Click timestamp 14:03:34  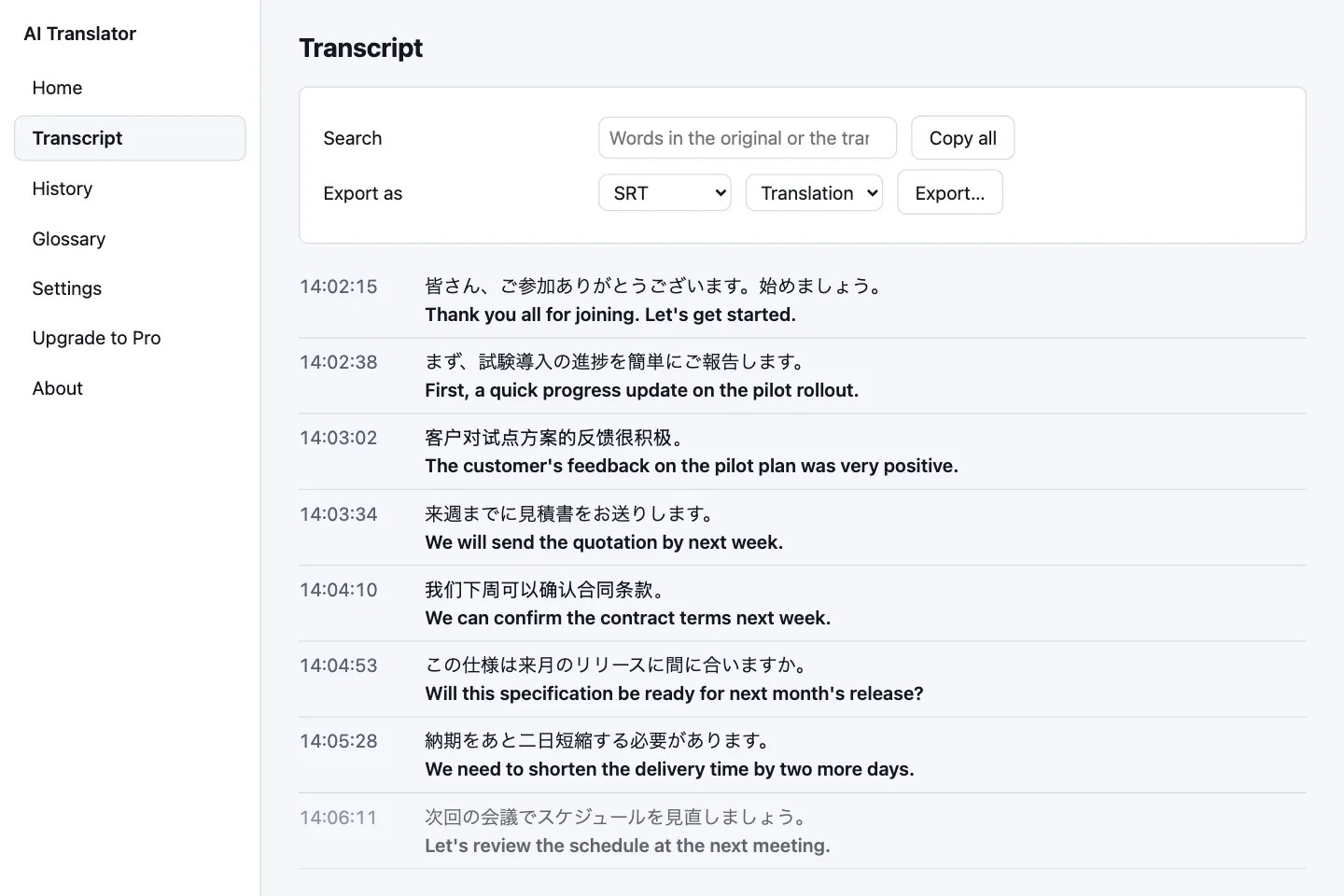pyautogui.click(x=339, y=514)
